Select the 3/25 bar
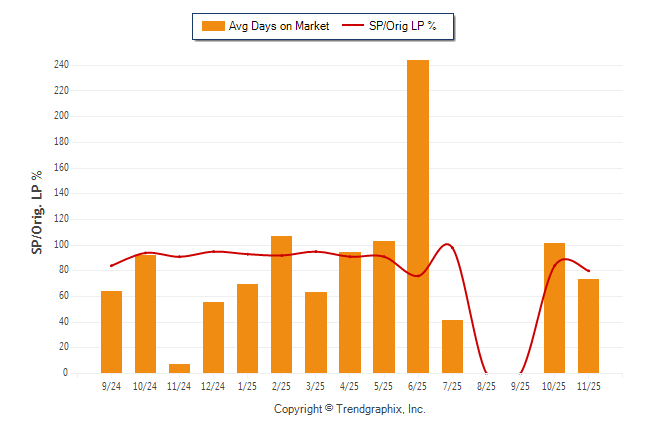646x434 pixels. pyautogui.click(x=315, y=332)
